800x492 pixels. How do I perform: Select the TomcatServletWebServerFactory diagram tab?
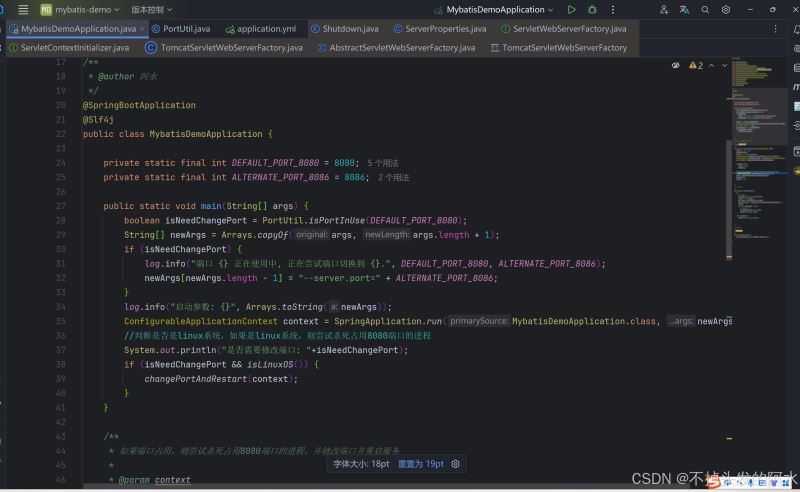[x=559, y=47]
